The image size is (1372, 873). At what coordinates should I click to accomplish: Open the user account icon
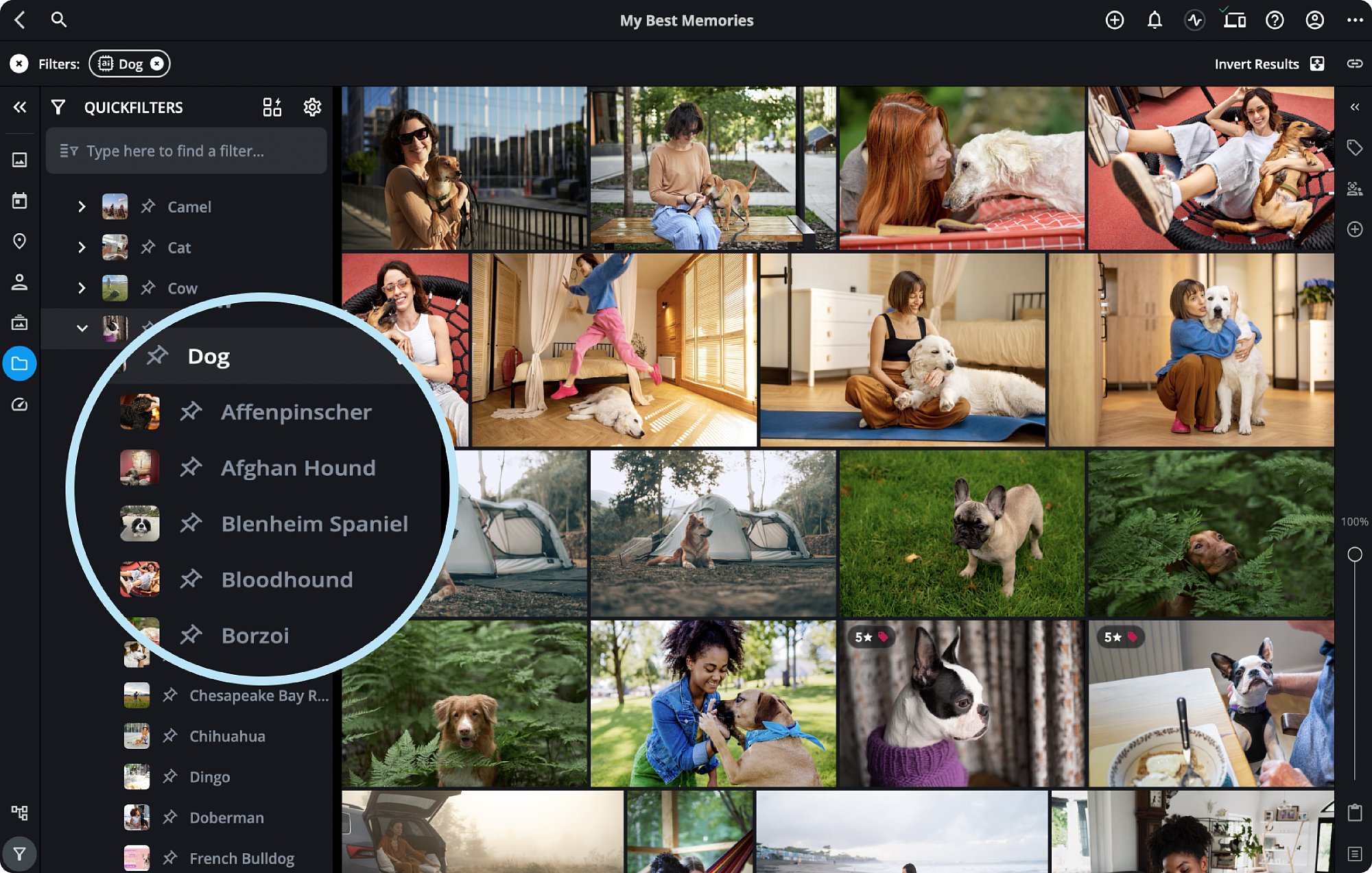tap(1314, 21)
